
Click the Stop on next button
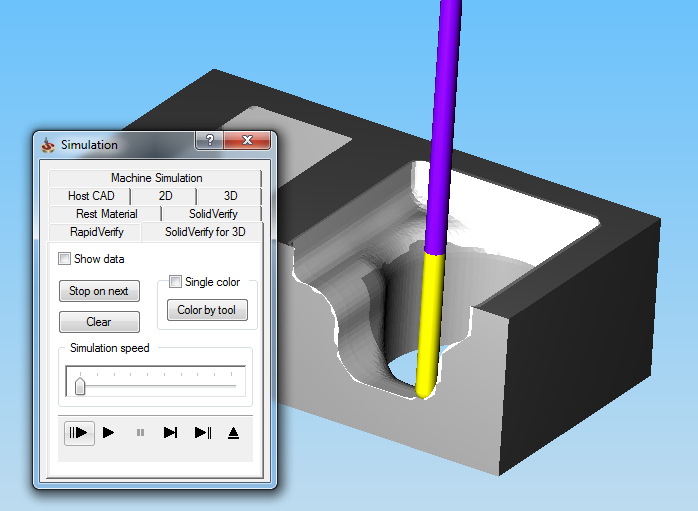point(99,291)
